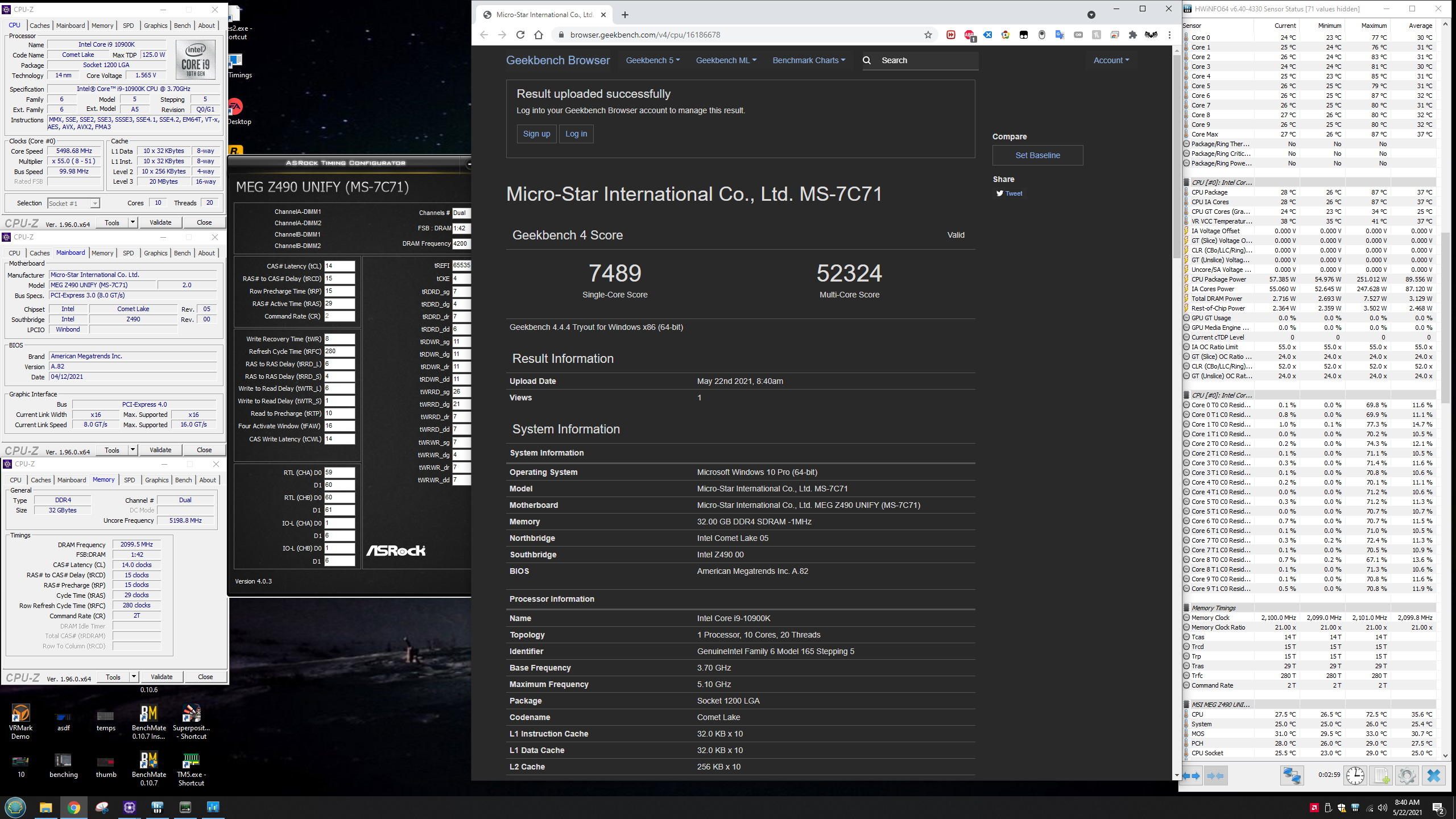Image resolution: width=1456 pixels, height=819 pixels.
Task: Click the Tweet share link
Action: pyautogui.click(x=1010, y=193)
